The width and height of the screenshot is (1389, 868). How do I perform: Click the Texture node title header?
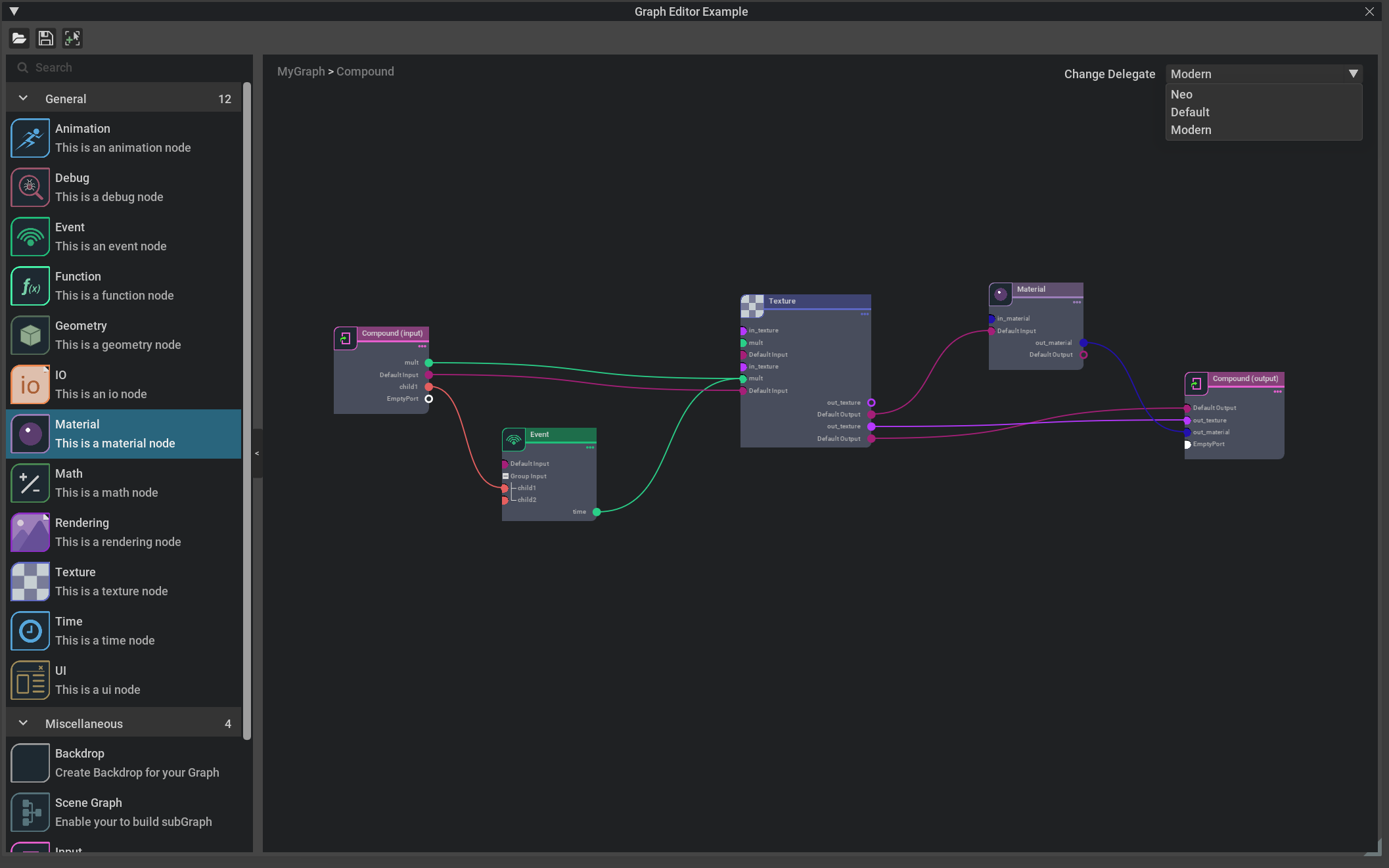pyautogui.click(x=815, y=301)
